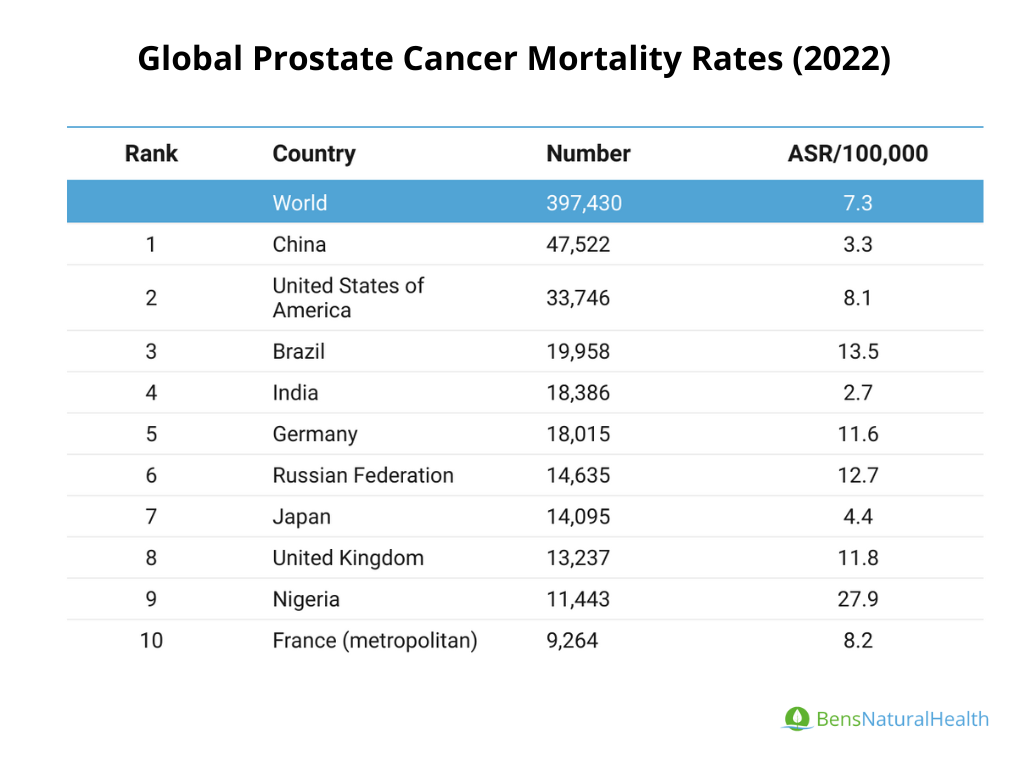Click the Global Prostate Cancer Mortality title
The height and width of the screenshot is (768, 1024).
(x=513, y=59)
